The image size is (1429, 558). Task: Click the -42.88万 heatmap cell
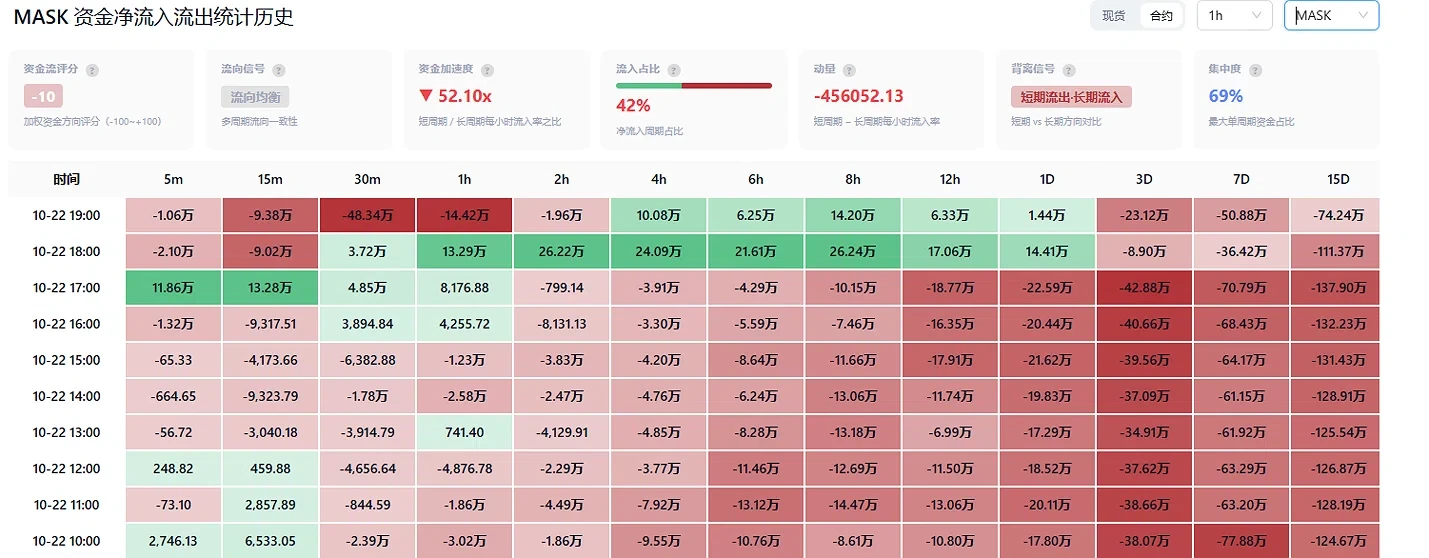[1144, 287]
